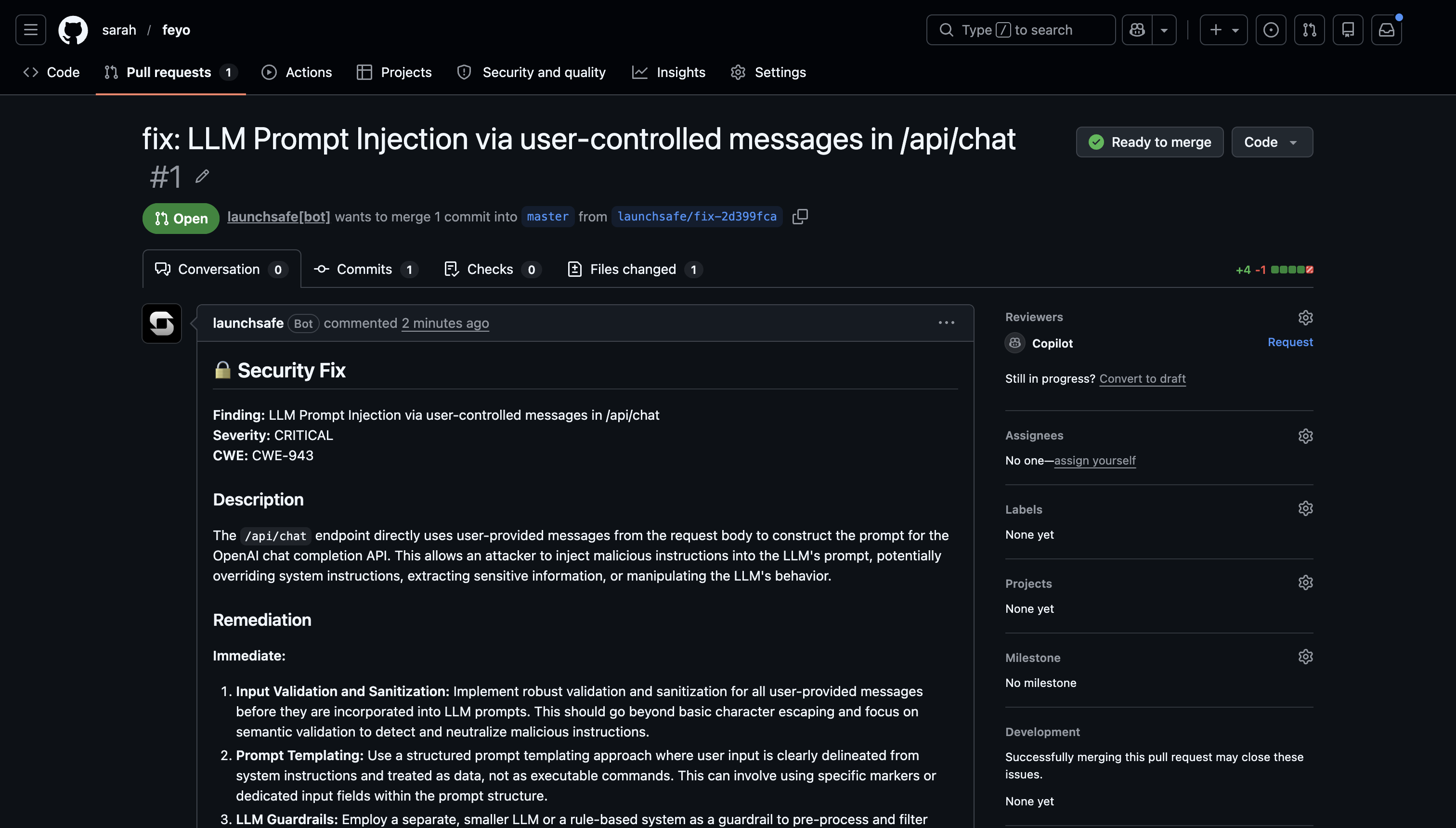Expand the Code dropdown button
Viewport: 1456px width, 828px height.
click(1272, 142)
